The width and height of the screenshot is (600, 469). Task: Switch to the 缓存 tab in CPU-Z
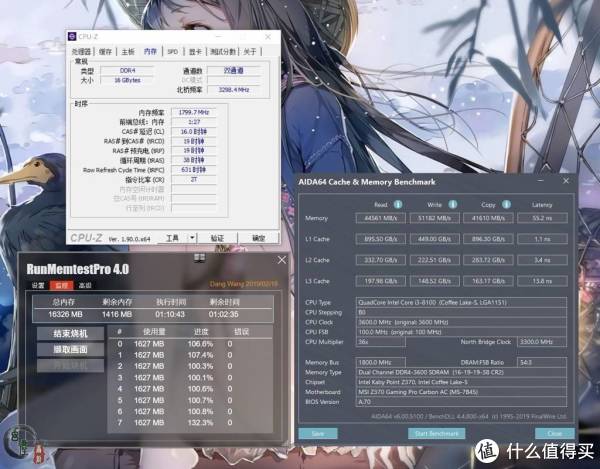coord(105,52)
